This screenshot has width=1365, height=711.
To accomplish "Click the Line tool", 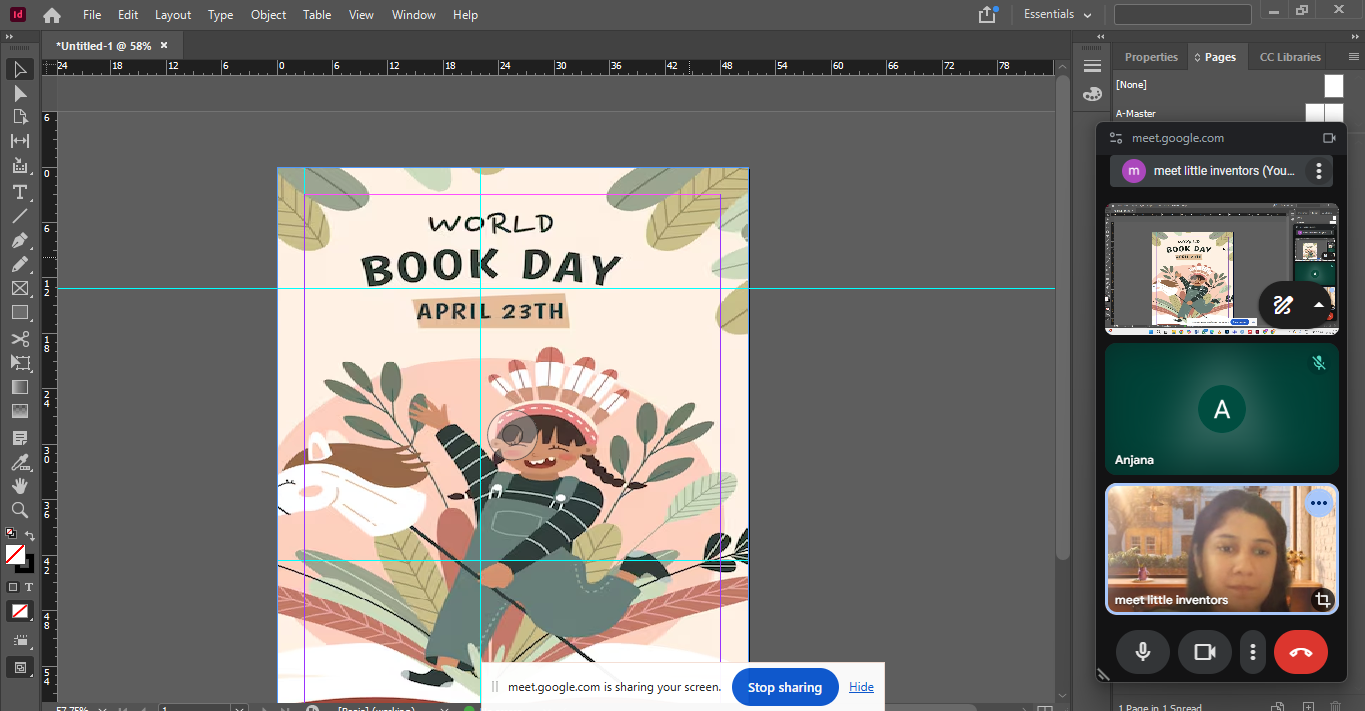I will coord(19,216).
